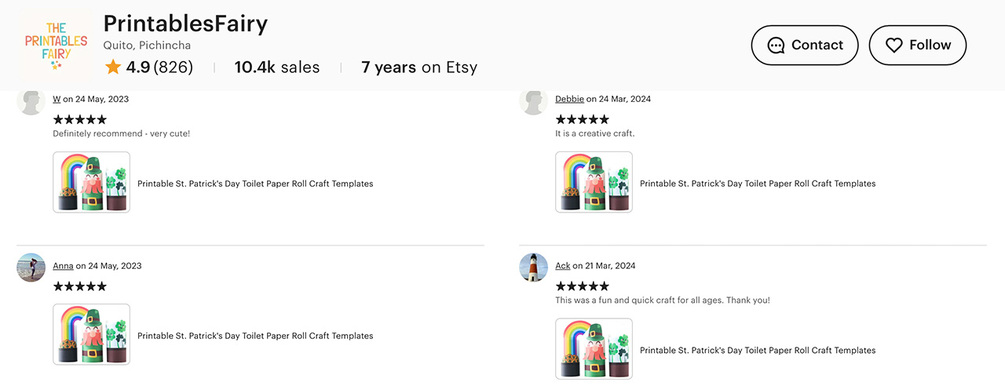Click the orange star rating icon
The image size is (1005, 389).
[113, 67]
